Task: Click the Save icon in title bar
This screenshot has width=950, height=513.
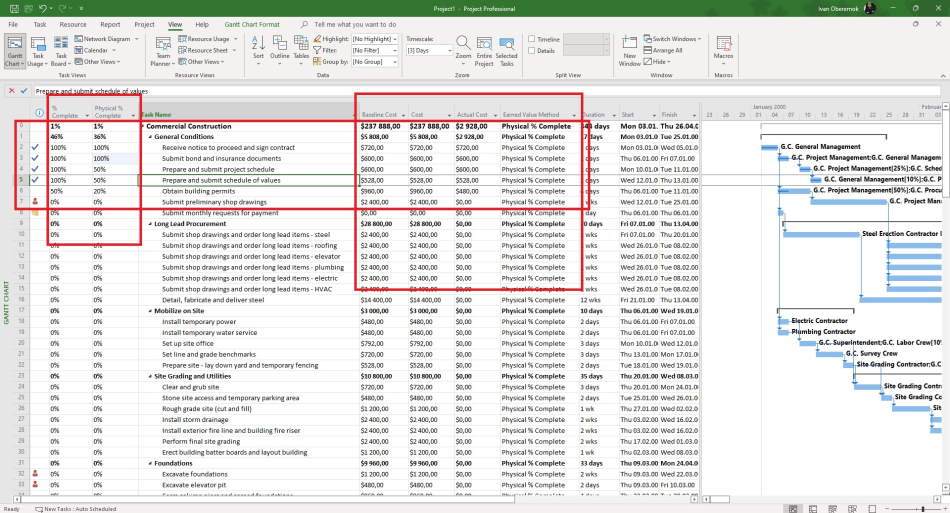Action: pyautogui.click(x=14, y=8)
